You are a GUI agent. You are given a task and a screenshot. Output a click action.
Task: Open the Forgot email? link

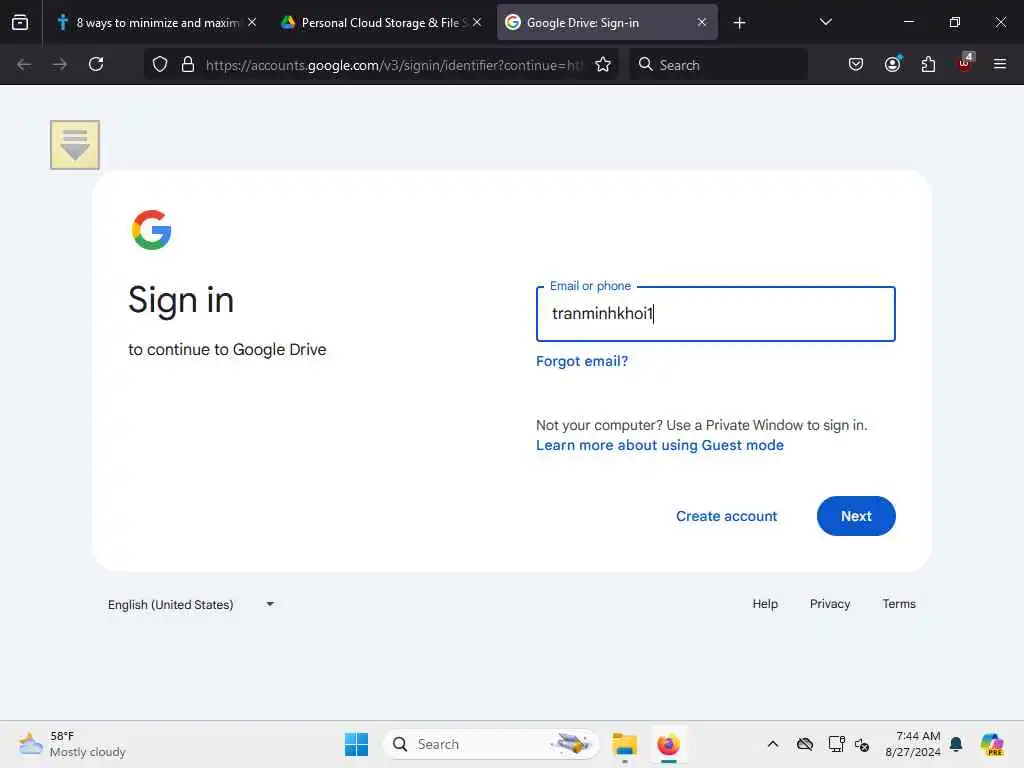[x=582, y=361]
